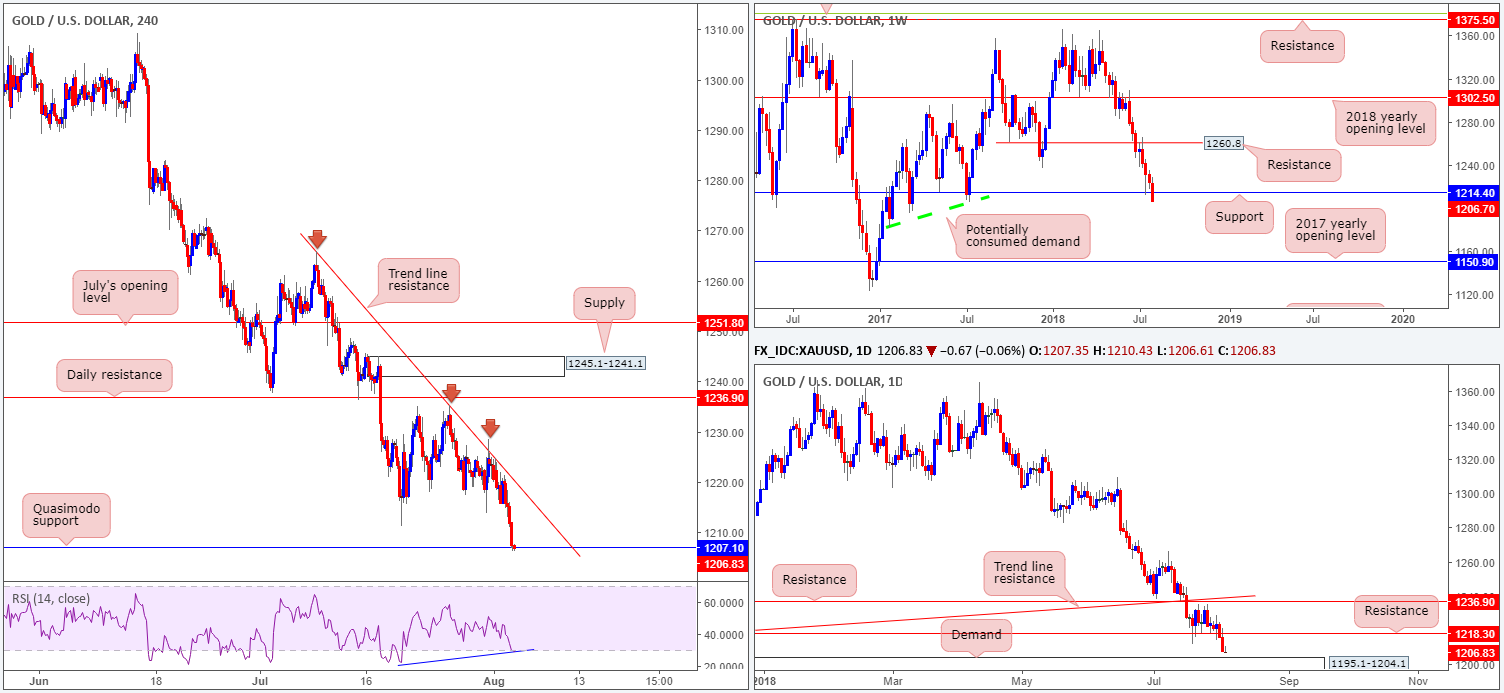Click the 'Sep' label on the daily time axis
The image size is (1504, 693).
coord(1288,681)
